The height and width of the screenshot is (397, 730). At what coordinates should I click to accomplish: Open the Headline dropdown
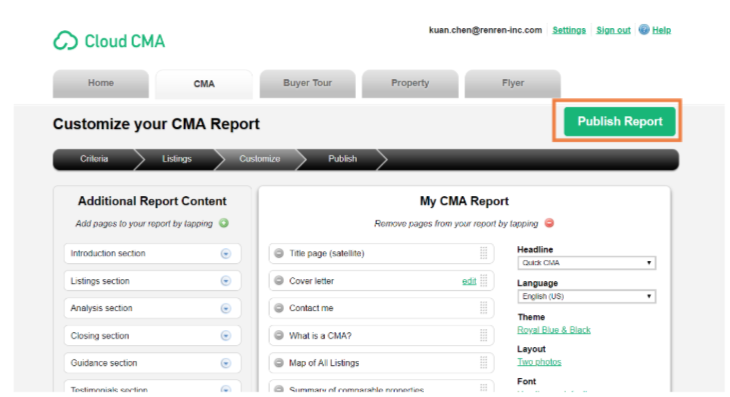point(587,263)
